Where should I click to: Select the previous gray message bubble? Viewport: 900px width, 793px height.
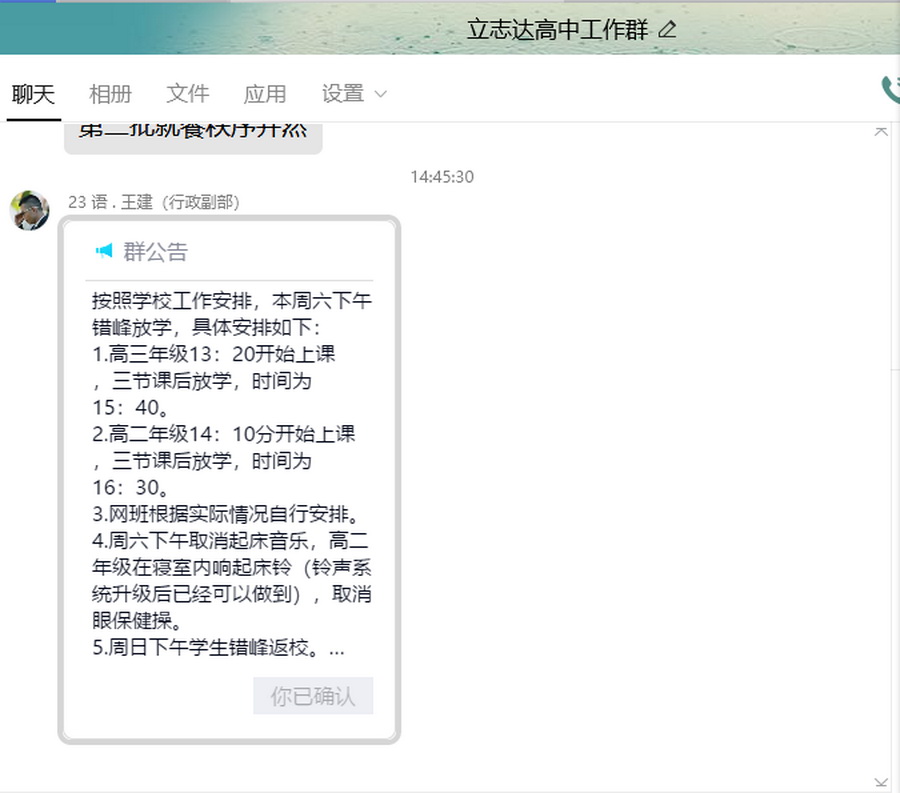click(x=193, y=135)
